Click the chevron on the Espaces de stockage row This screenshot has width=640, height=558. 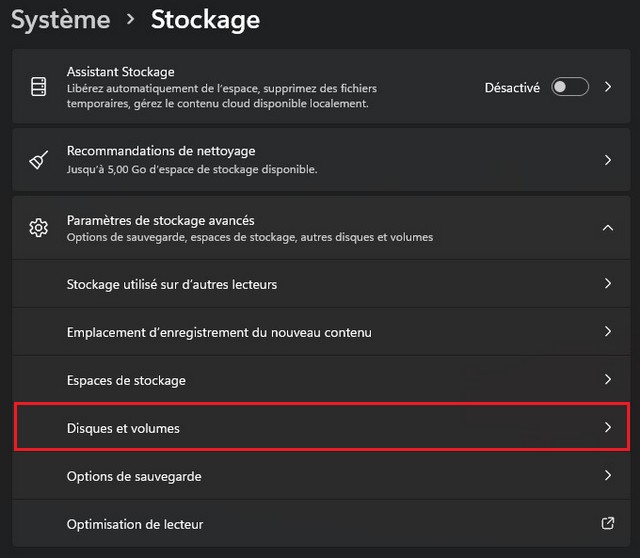point(608,380)
